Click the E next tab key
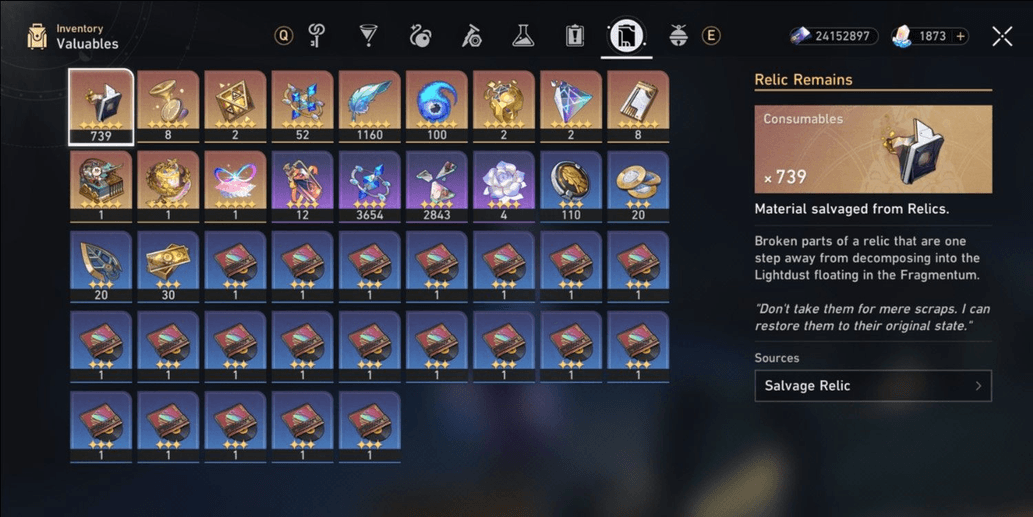The image size is (1033, 517). (x=710, y=36)
